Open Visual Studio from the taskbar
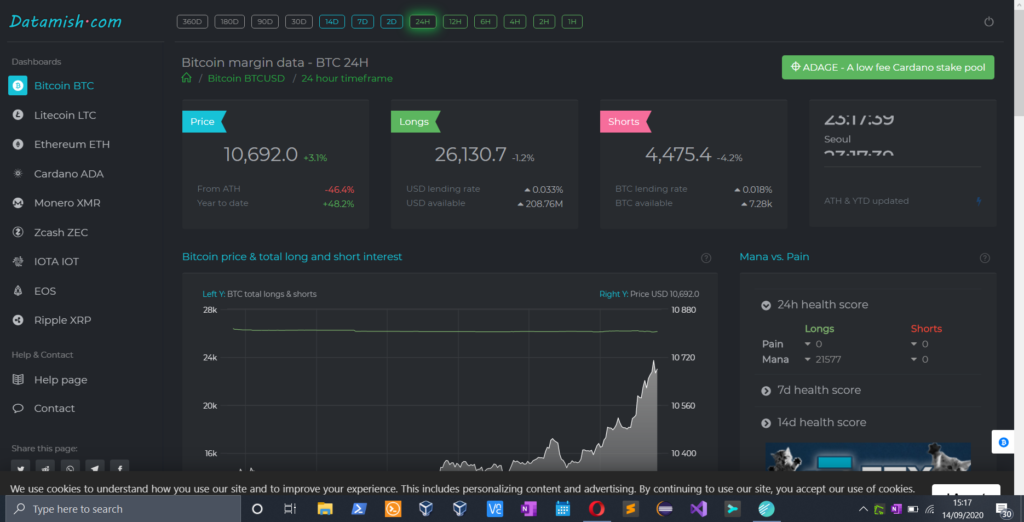Screen dimensions: 1024x522 pos(698,508)
